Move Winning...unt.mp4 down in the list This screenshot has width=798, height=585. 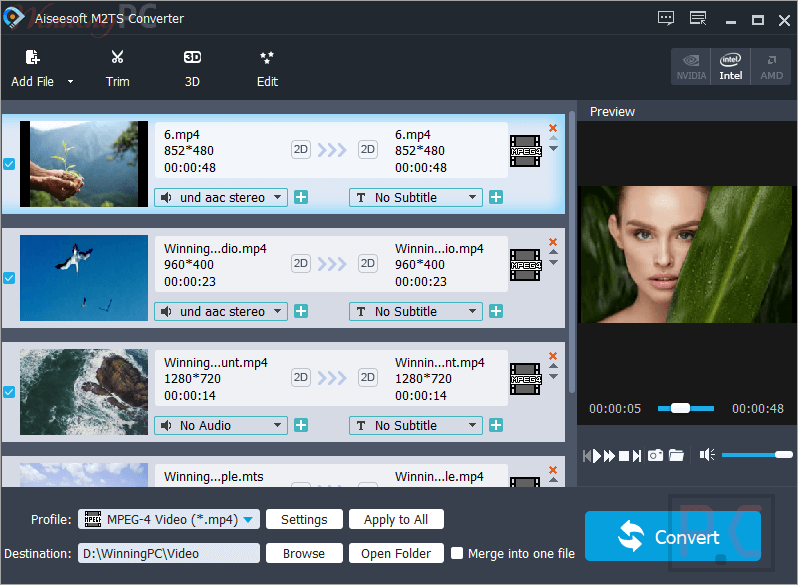click(x=554, y=377)
